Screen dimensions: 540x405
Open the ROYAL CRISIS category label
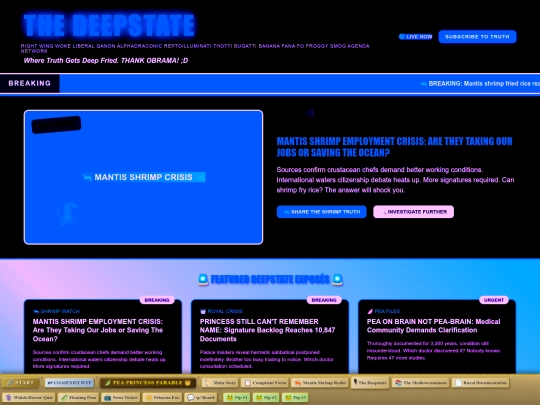(221, 311)
